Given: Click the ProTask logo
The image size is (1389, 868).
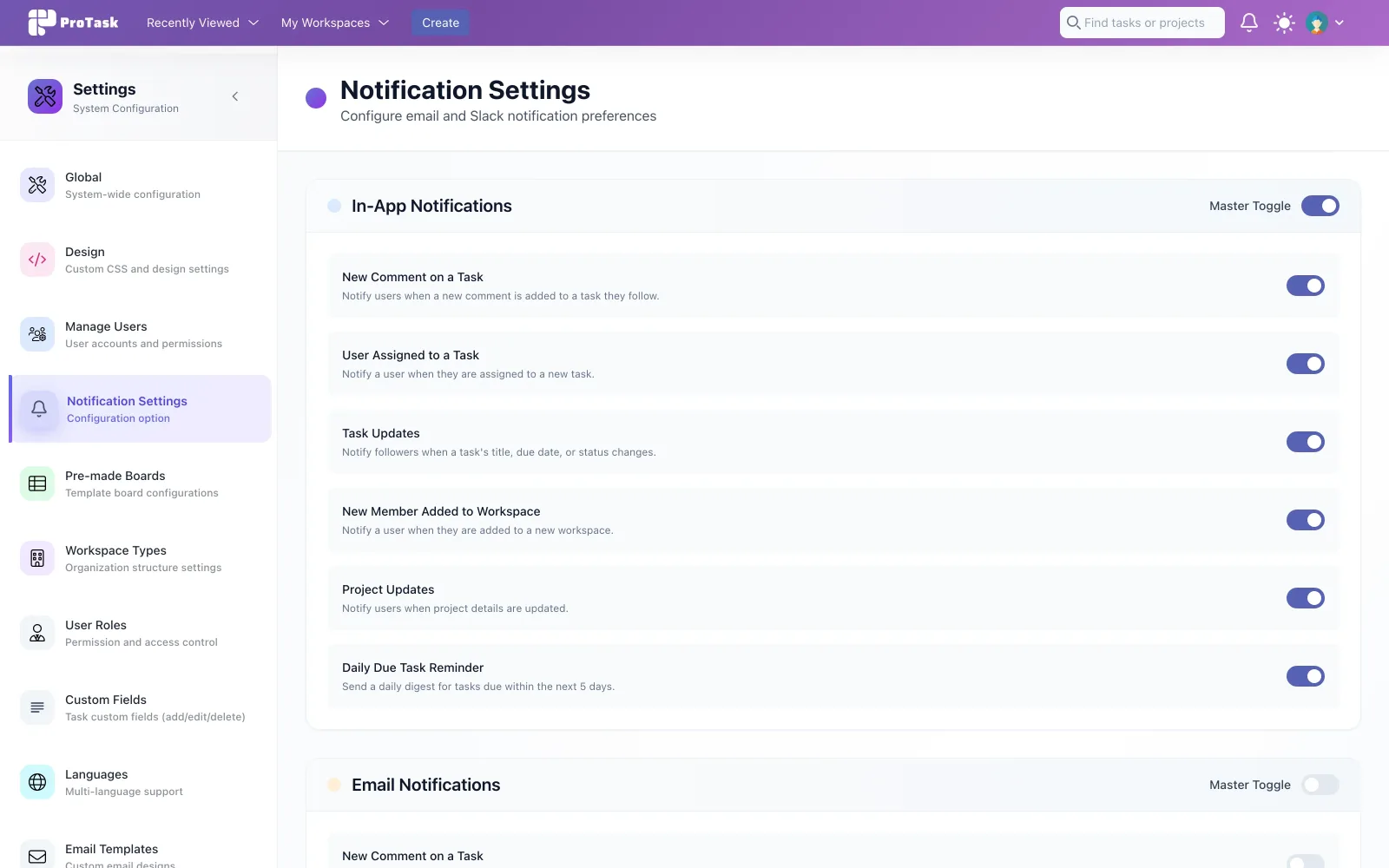Looking at the screenshot, I should [73, 23].
